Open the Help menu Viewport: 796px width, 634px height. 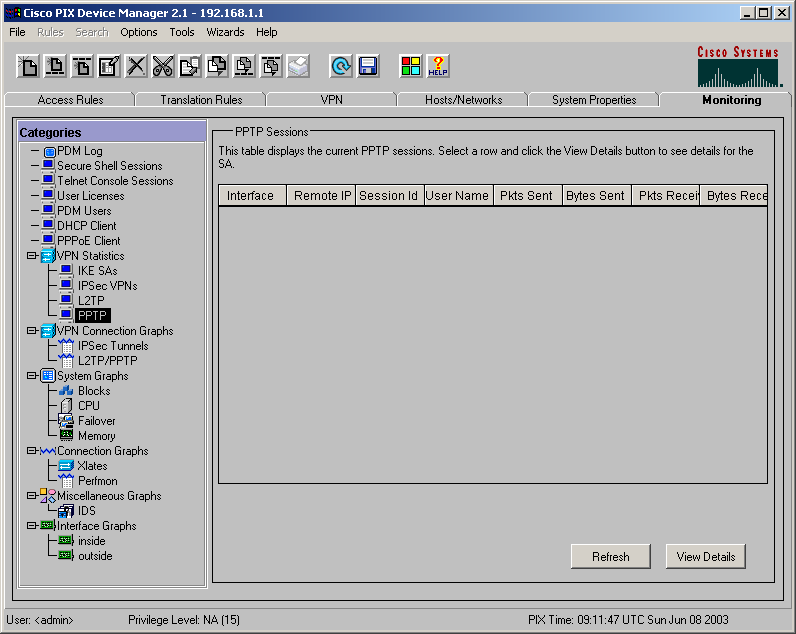(267, 32)
